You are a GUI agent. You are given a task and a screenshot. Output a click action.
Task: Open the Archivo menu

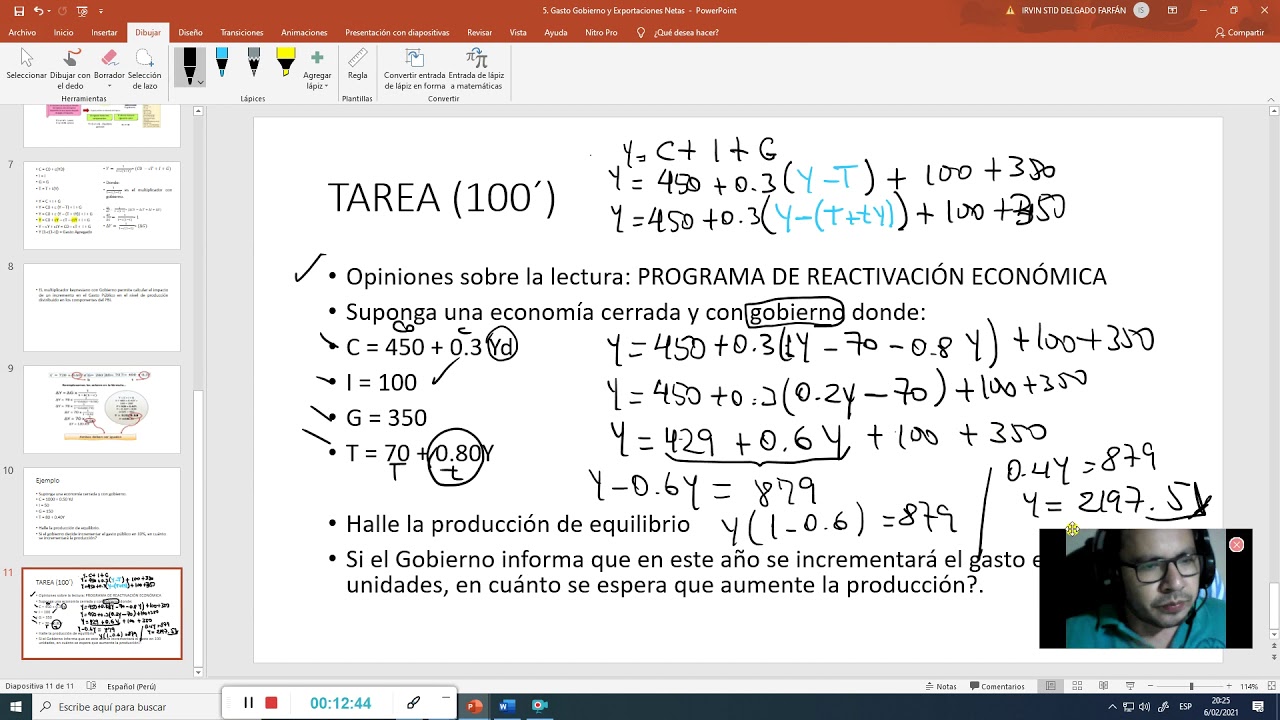click(x=22, y=32)
